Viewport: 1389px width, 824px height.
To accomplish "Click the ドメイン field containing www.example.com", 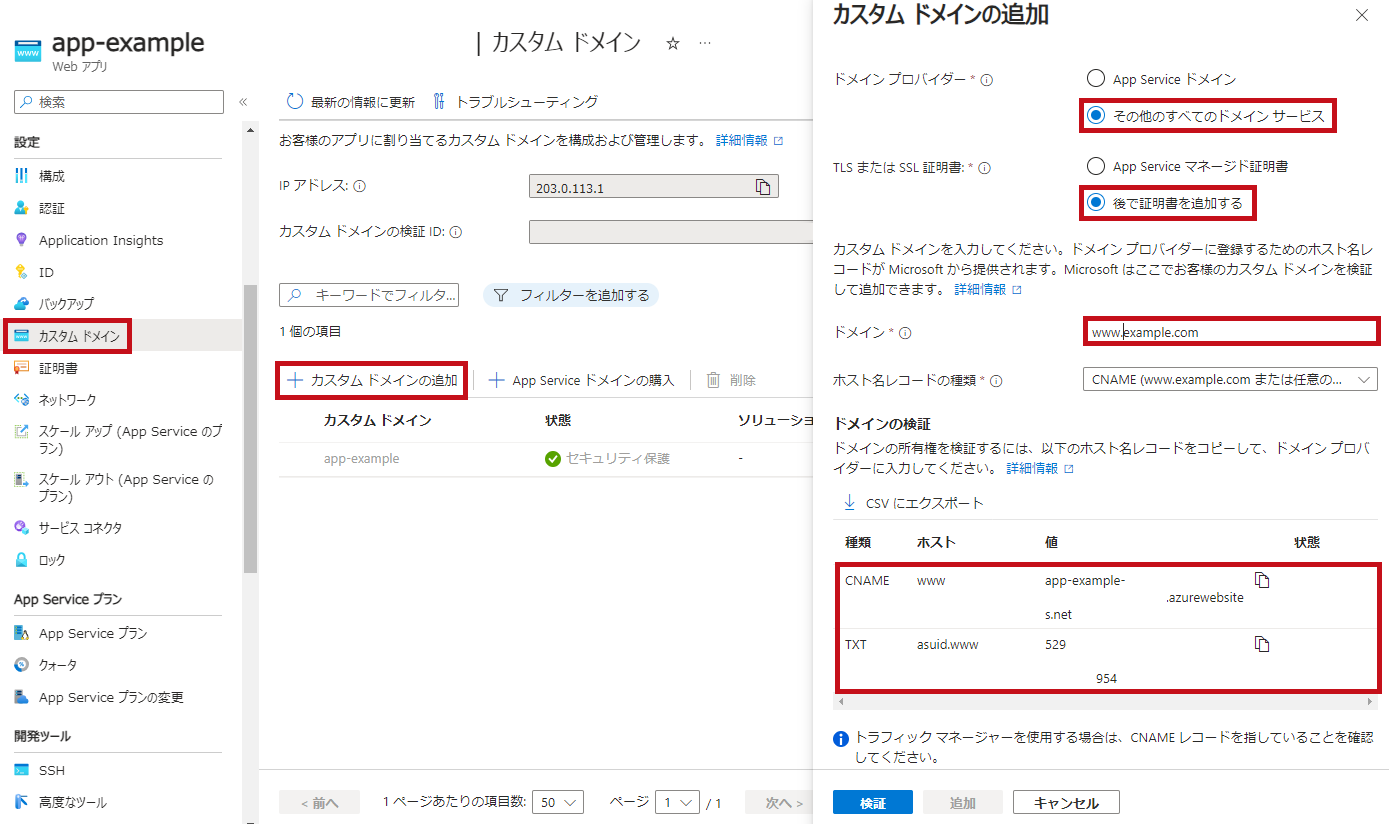I will 1232,332.
